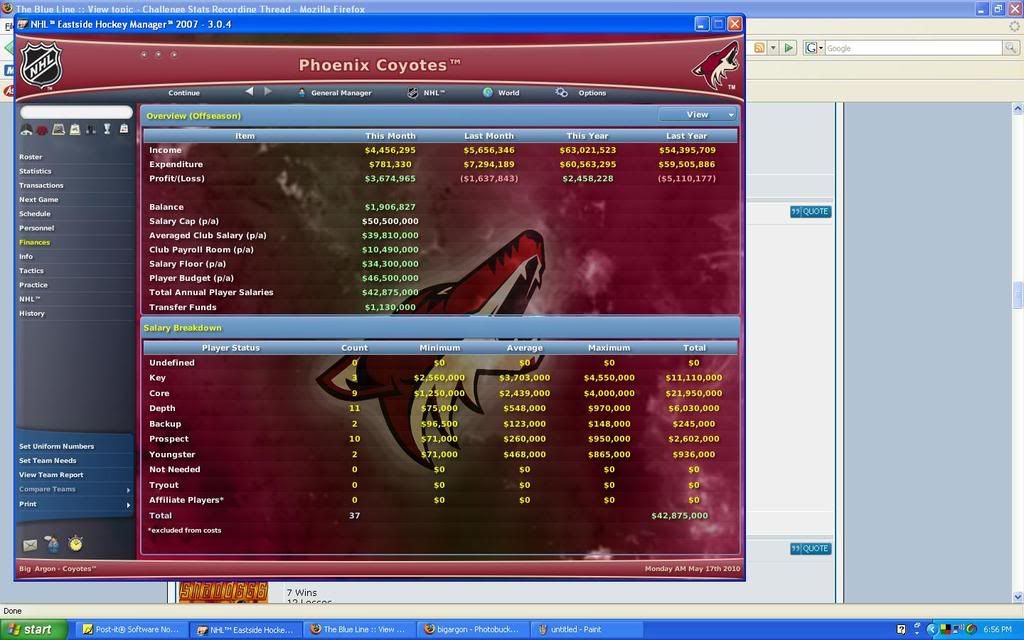Click the helmet icon in sidebar toolbar
Viewport: 1024px width, 640px height.
(26, 129)
